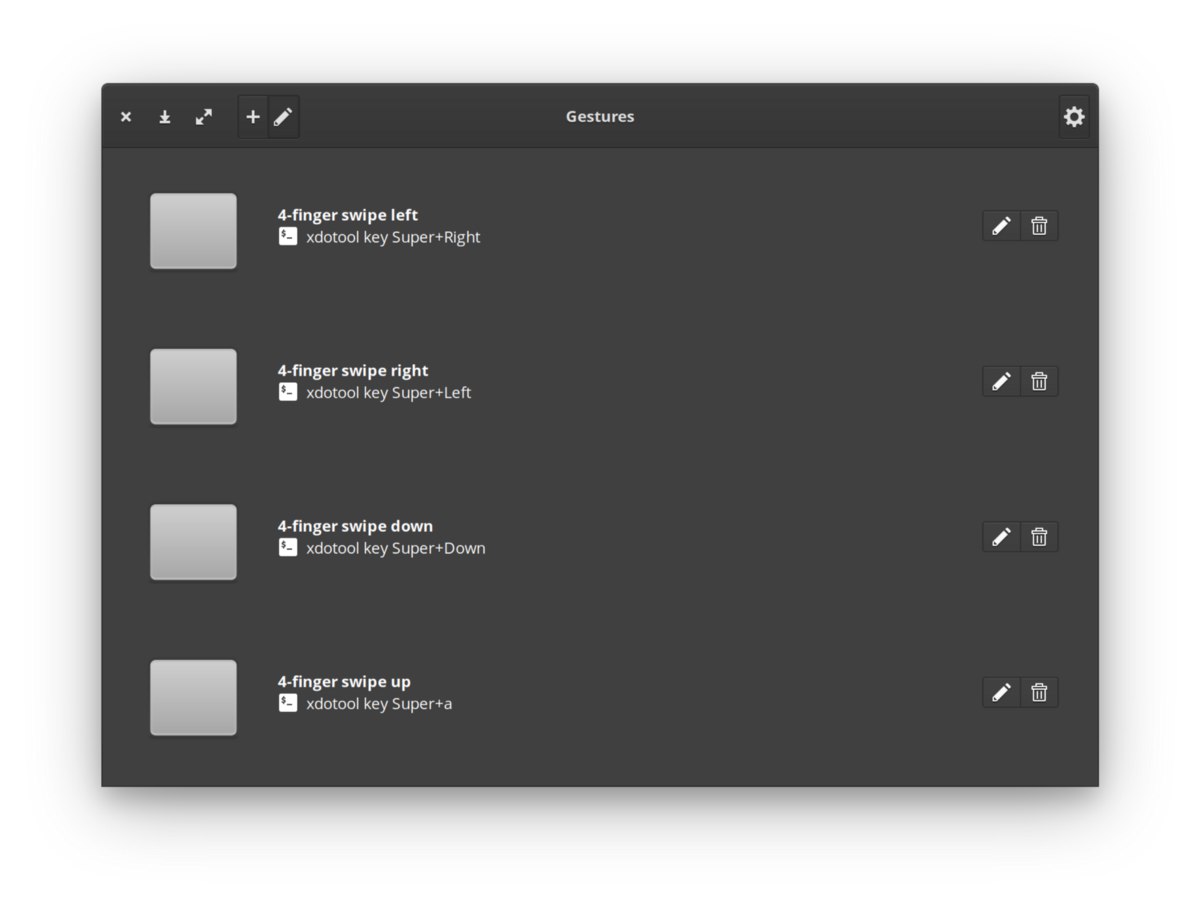Click the Gestures window title
The image size is (1200, 906).
pos(600,116)
